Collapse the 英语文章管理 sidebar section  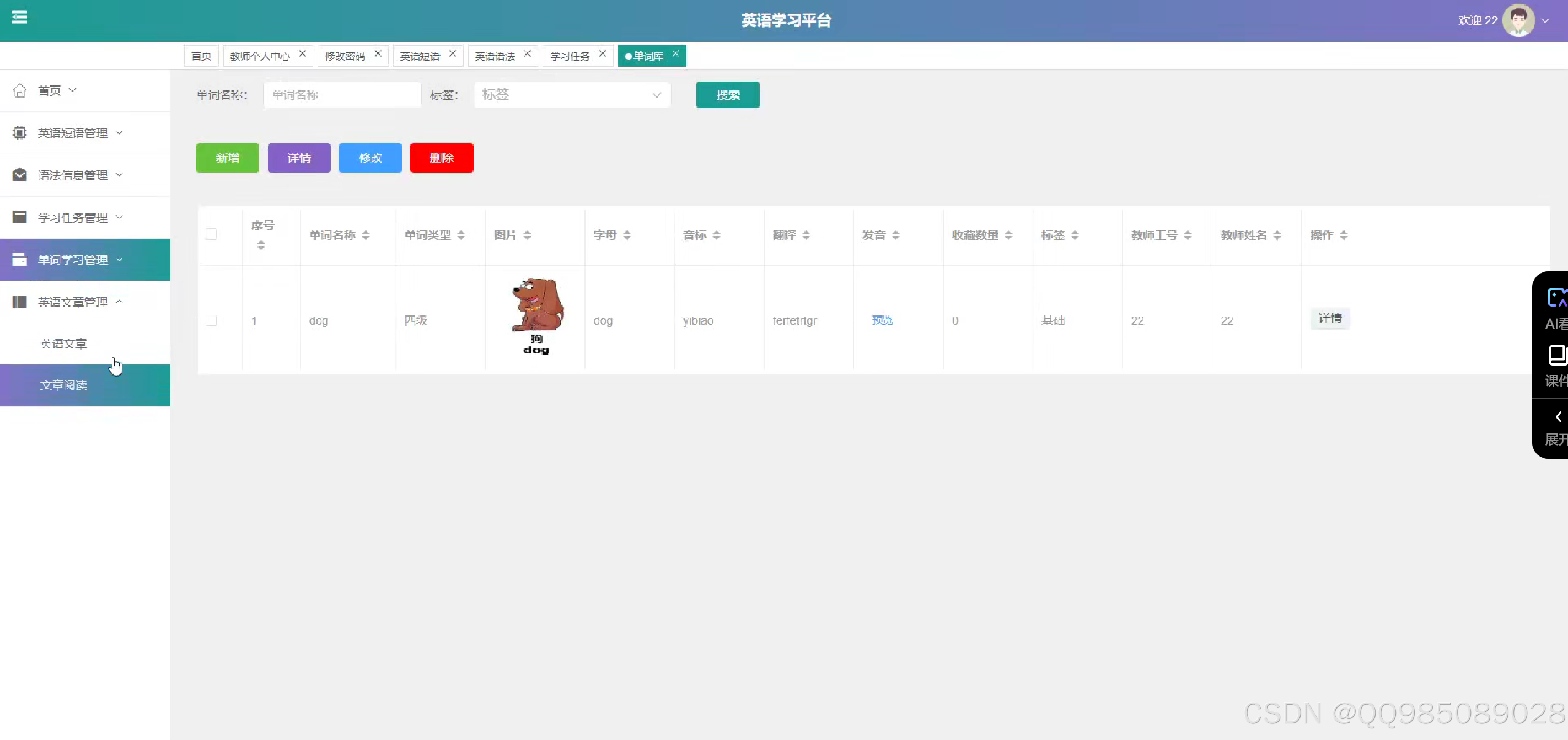(x=119, y=302)
